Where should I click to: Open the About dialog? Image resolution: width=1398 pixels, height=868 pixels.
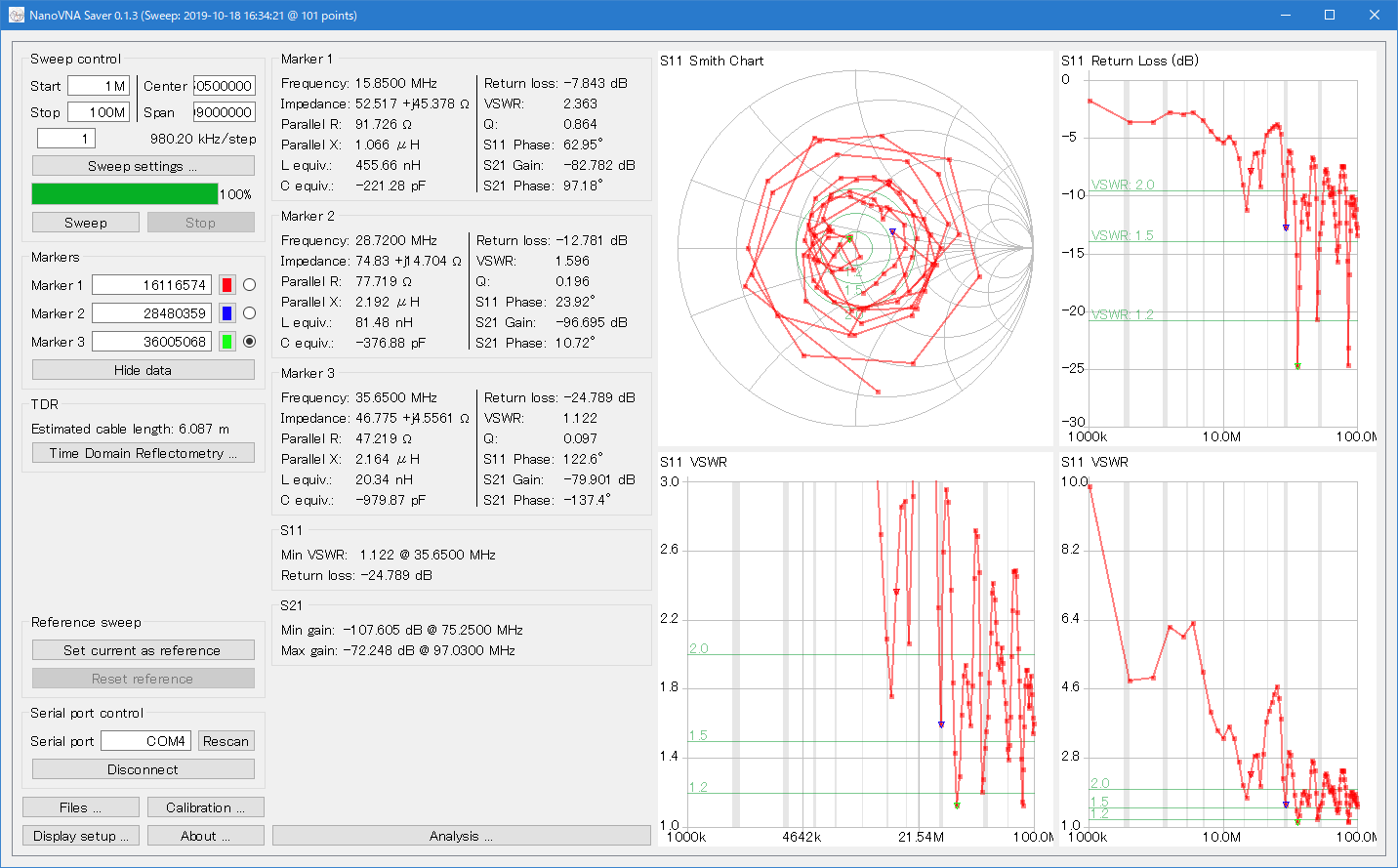click(x=206, y=836)
